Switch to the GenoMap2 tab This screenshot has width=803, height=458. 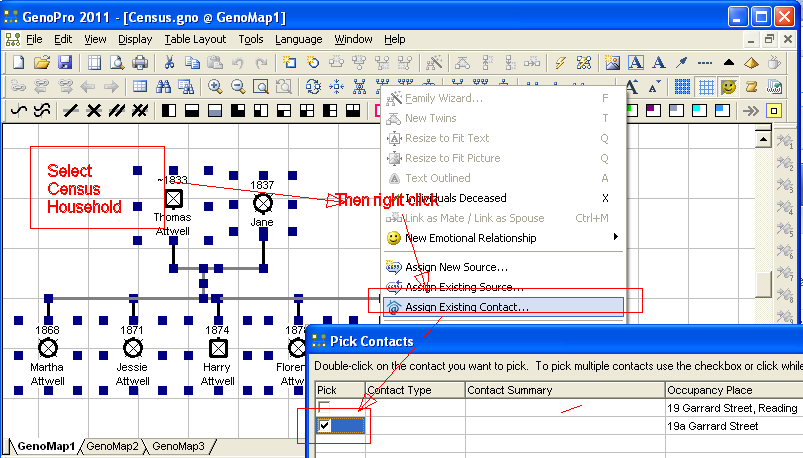tap(113, 446)
